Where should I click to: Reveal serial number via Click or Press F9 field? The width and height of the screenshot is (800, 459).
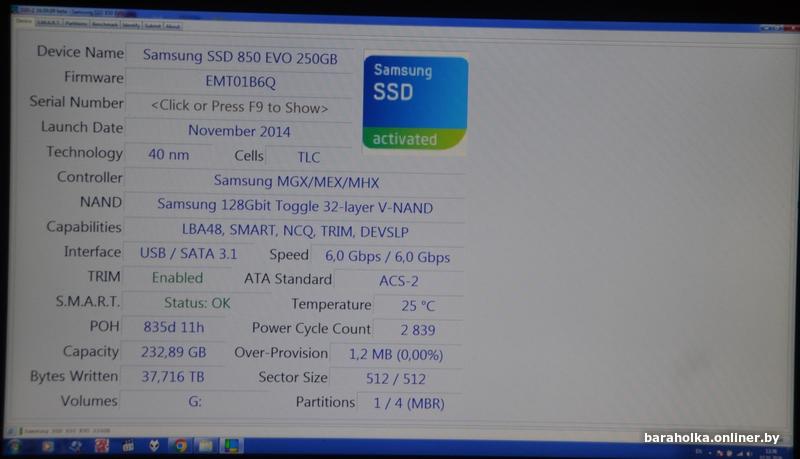coord(239,107)
